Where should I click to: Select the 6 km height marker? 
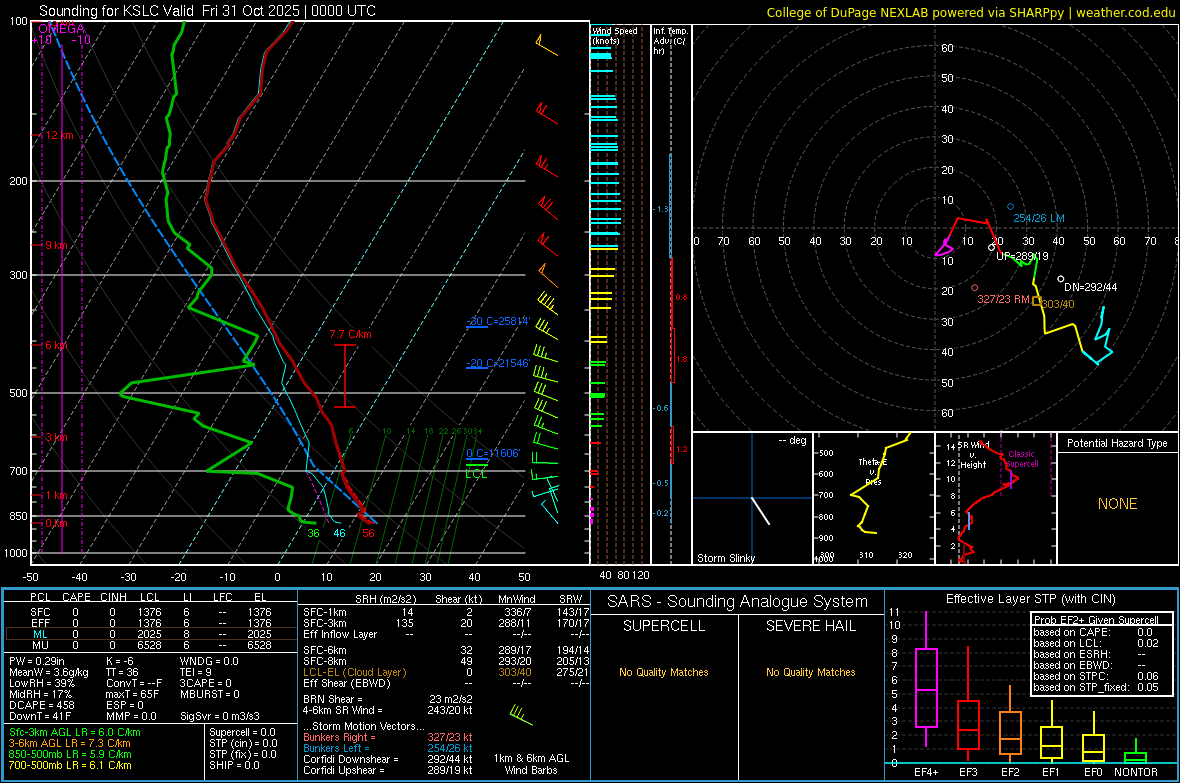57,345
